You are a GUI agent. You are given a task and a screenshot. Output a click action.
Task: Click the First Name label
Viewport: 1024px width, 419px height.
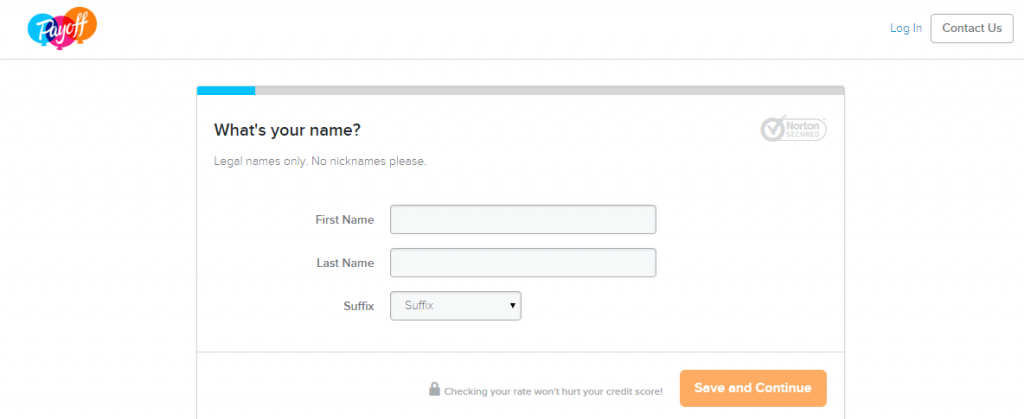click(x=345, y=220)
